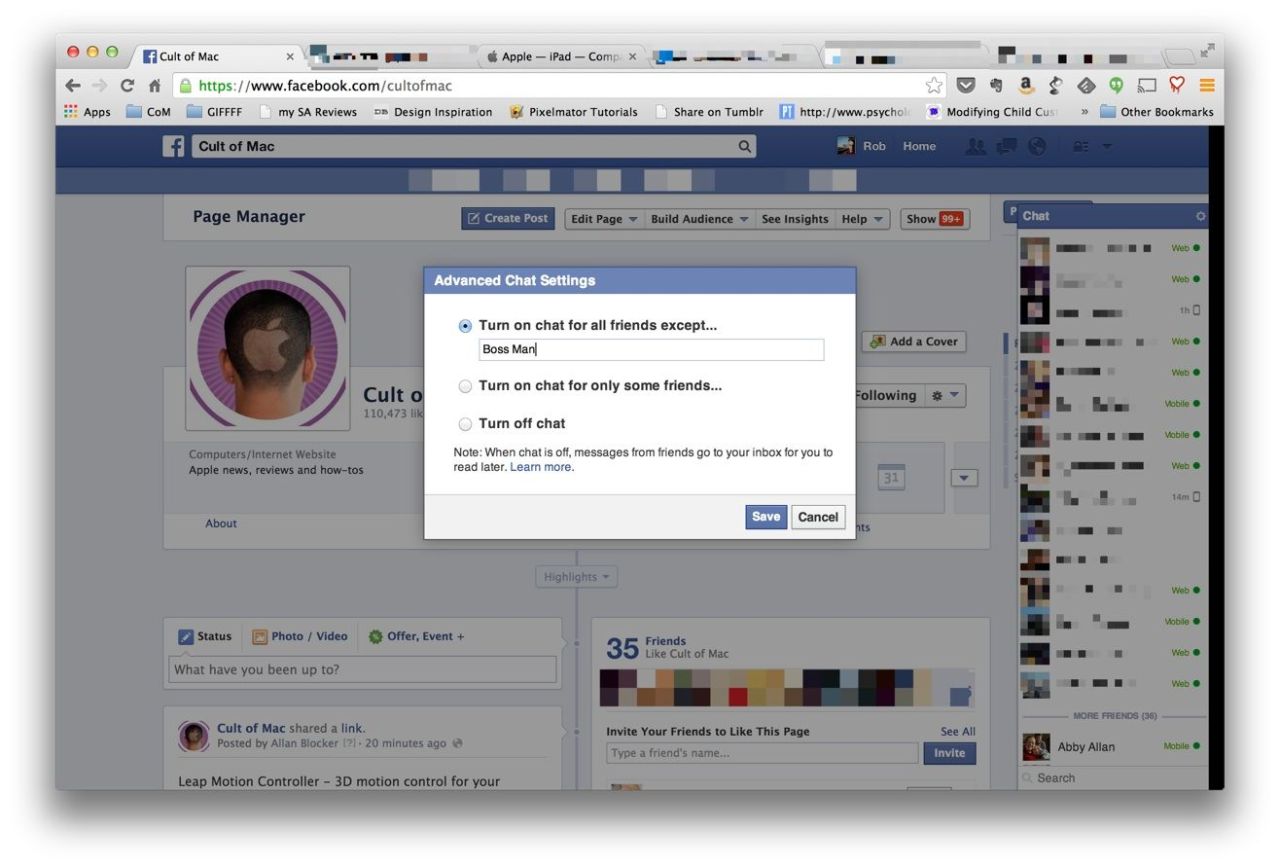Click the Evernote extension icon
The image size is (1280, 866).
pos(996,86)
